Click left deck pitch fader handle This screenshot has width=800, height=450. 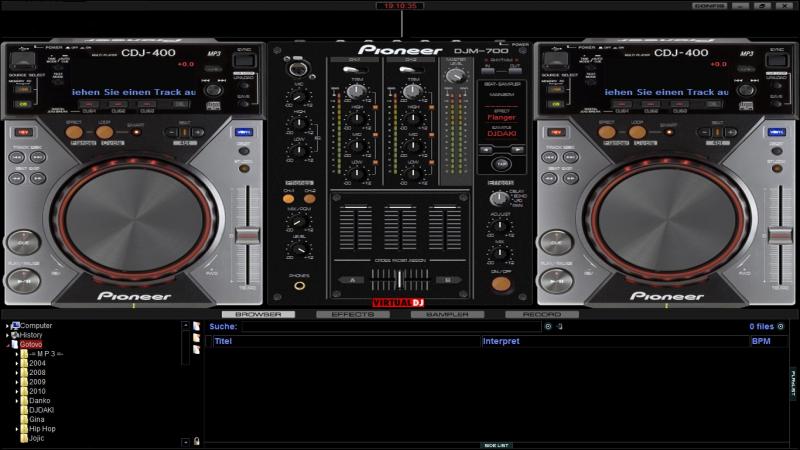click(x=247, y=235)
